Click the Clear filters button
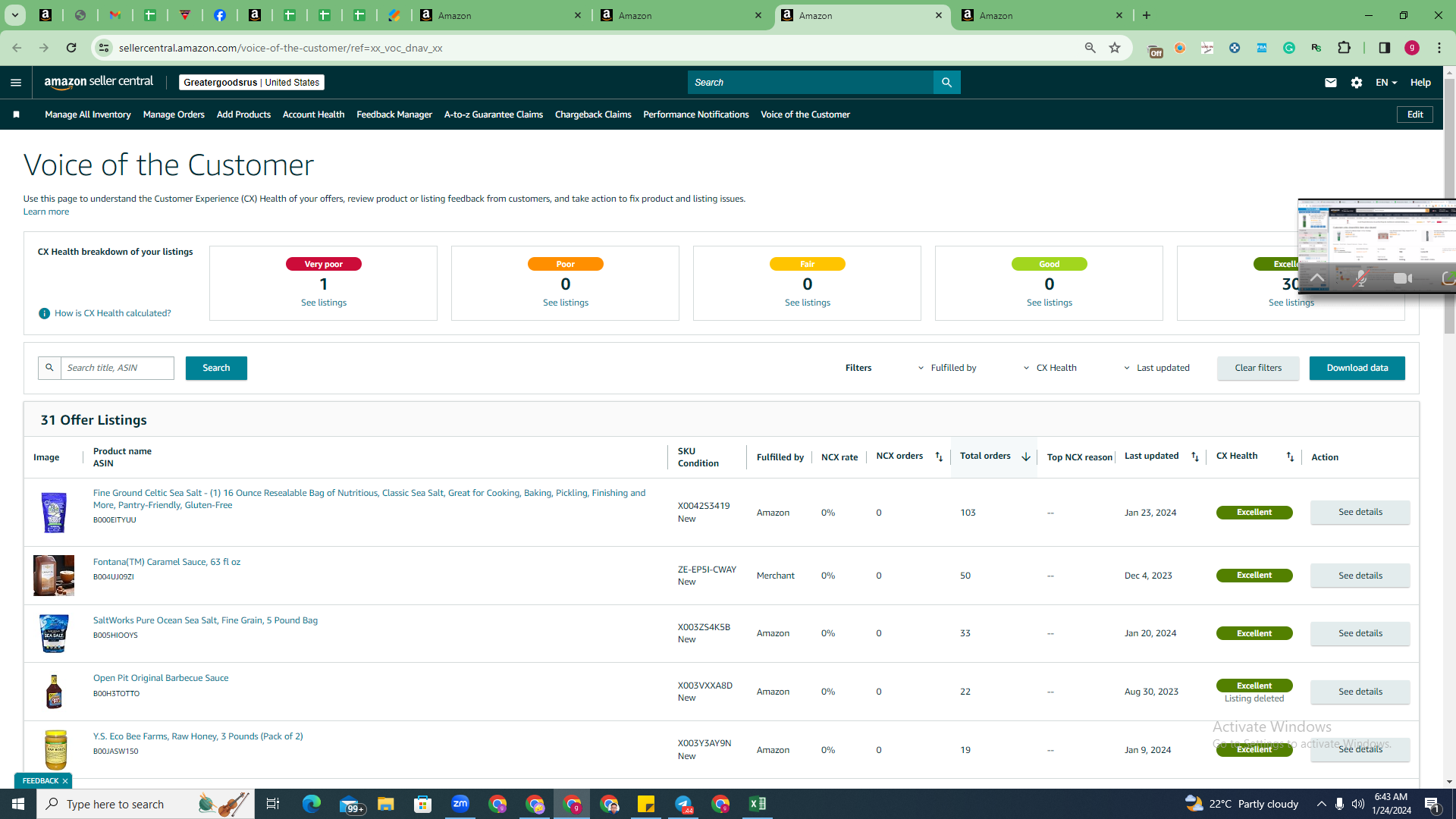 point(1258,368)
